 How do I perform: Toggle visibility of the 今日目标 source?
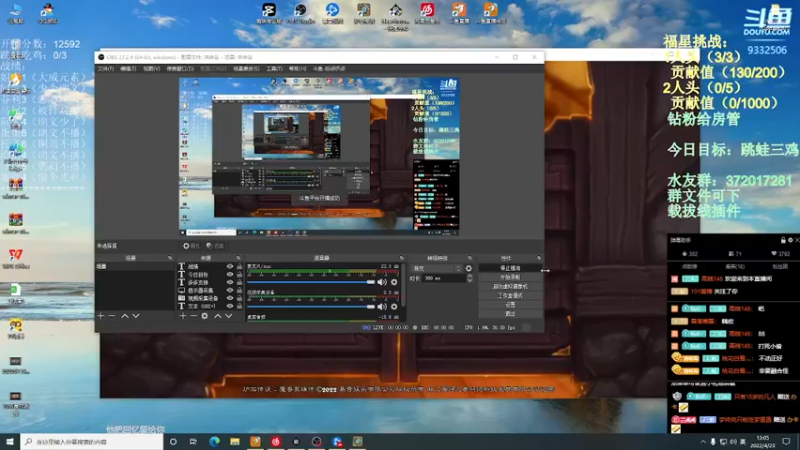pyautogui.click(x=230, y=274)
